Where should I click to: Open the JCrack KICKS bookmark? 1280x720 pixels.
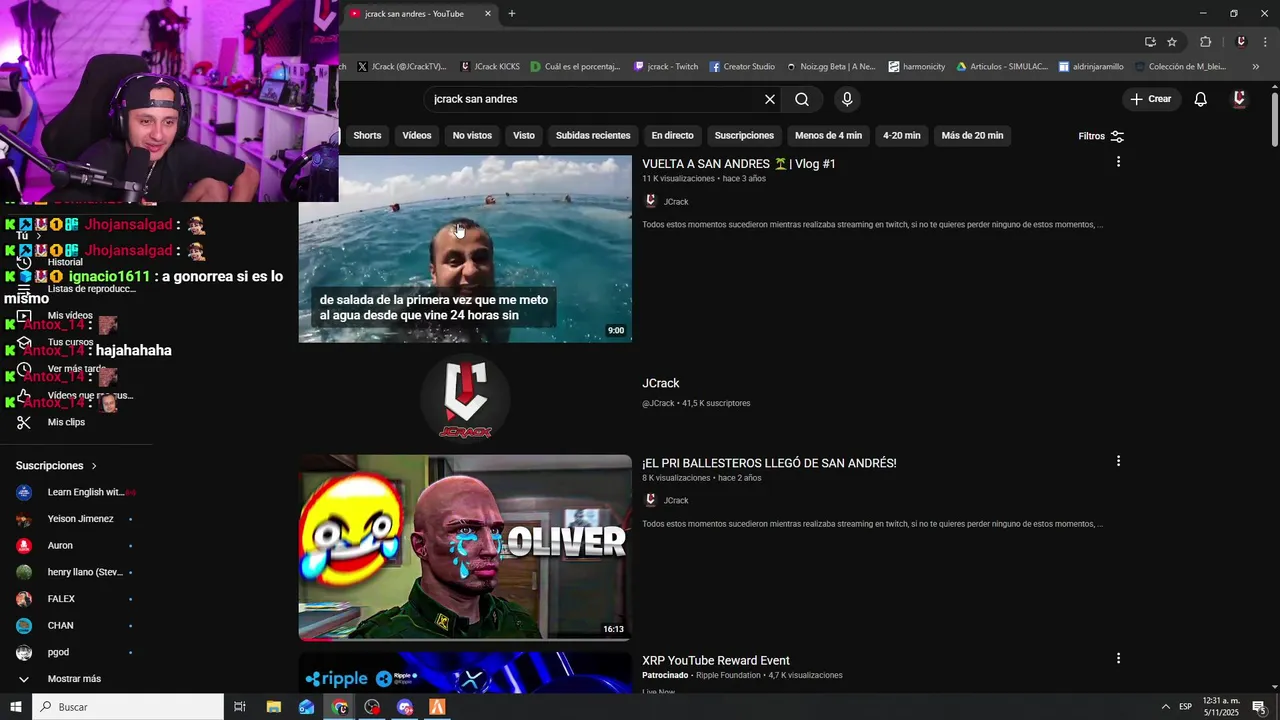pyautogui.click(x=490, y=67)
